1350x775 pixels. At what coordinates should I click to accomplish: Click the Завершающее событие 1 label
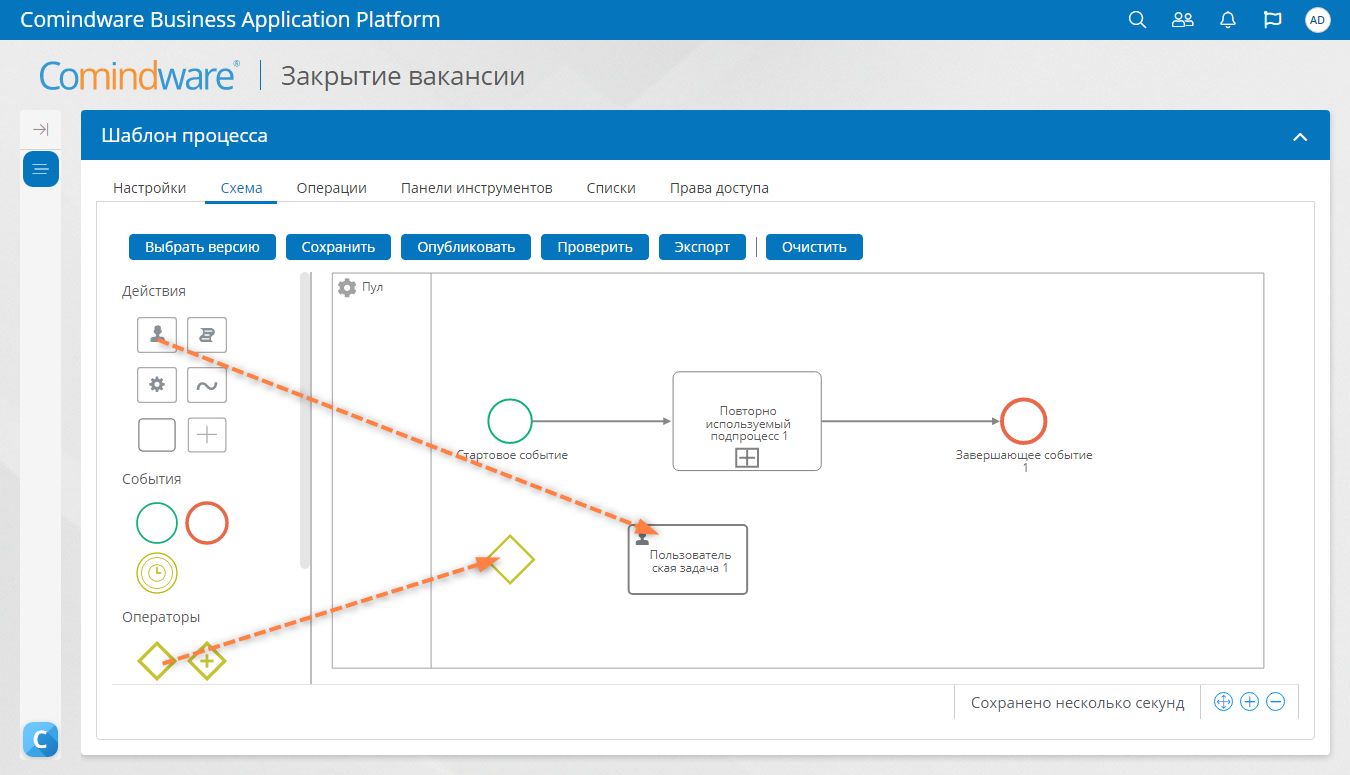[x=1024, y=461]
